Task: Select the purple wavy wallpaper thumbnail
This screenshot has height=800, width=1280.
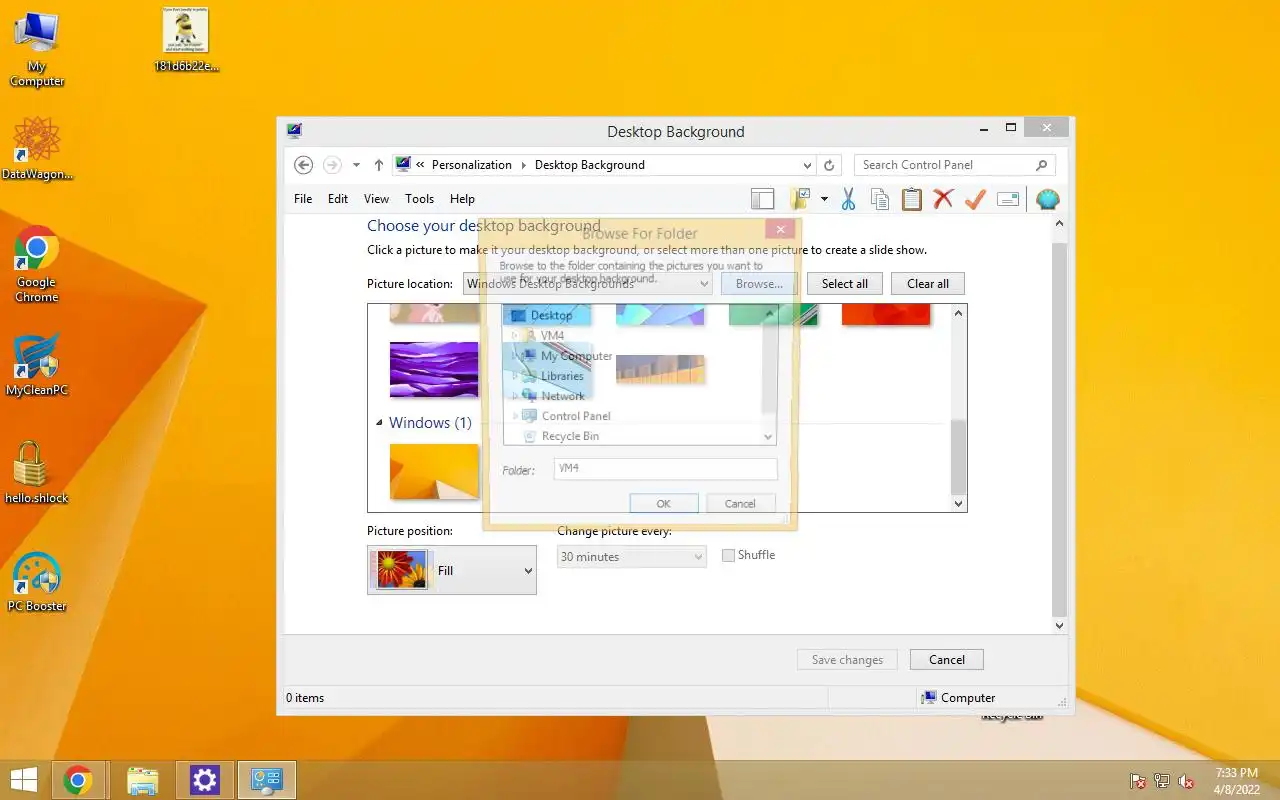Action: point(434,369)
